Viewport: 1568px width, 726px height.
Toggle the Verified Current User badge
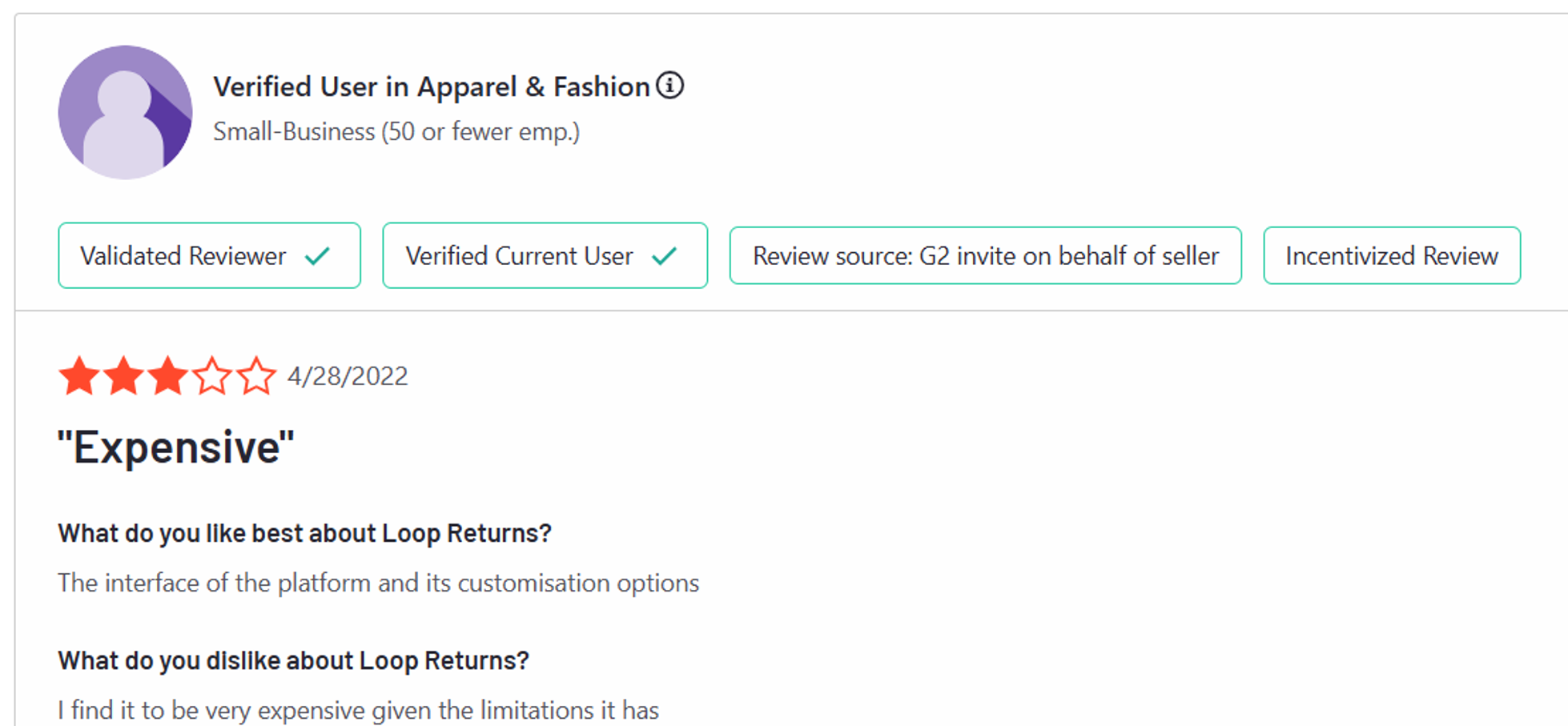click(545, 255)
